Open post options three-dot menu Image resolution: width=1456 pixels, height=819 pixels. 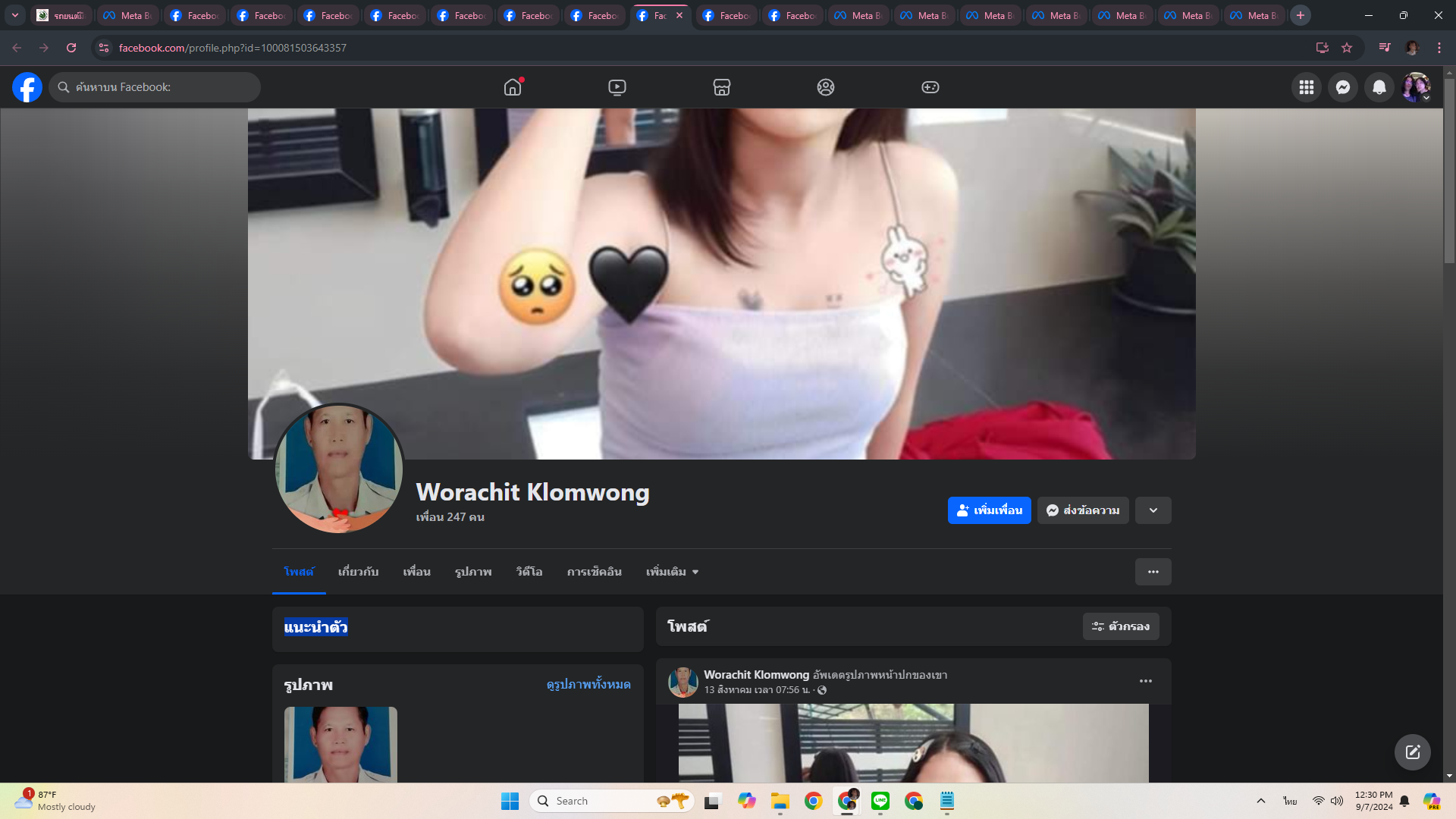pyautogui.click(x=1145, y=681)
